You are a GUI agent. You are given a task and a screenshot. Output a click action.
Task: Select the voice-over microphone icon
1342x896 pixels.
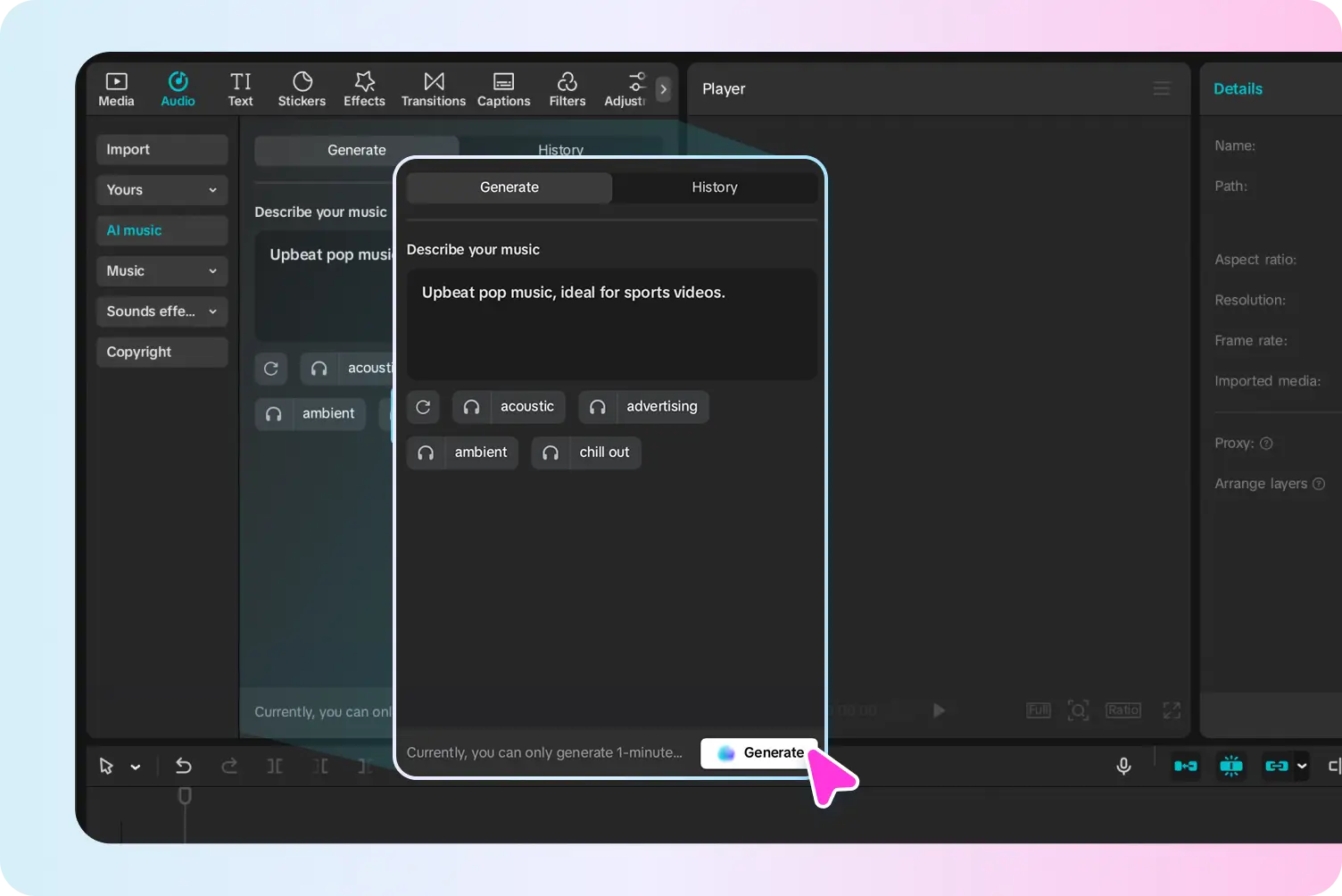pos(1123,766)
